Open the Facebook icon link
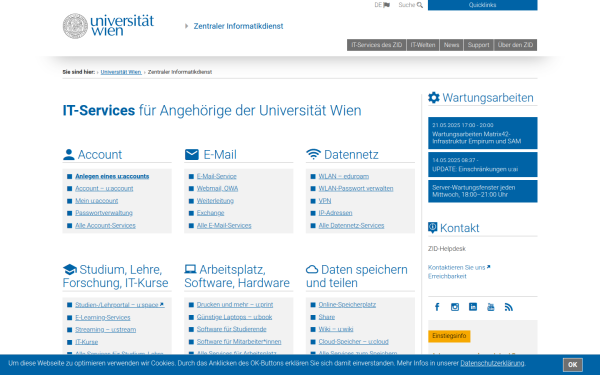Viewport: 600px width, 375px height. coord(437,307)
